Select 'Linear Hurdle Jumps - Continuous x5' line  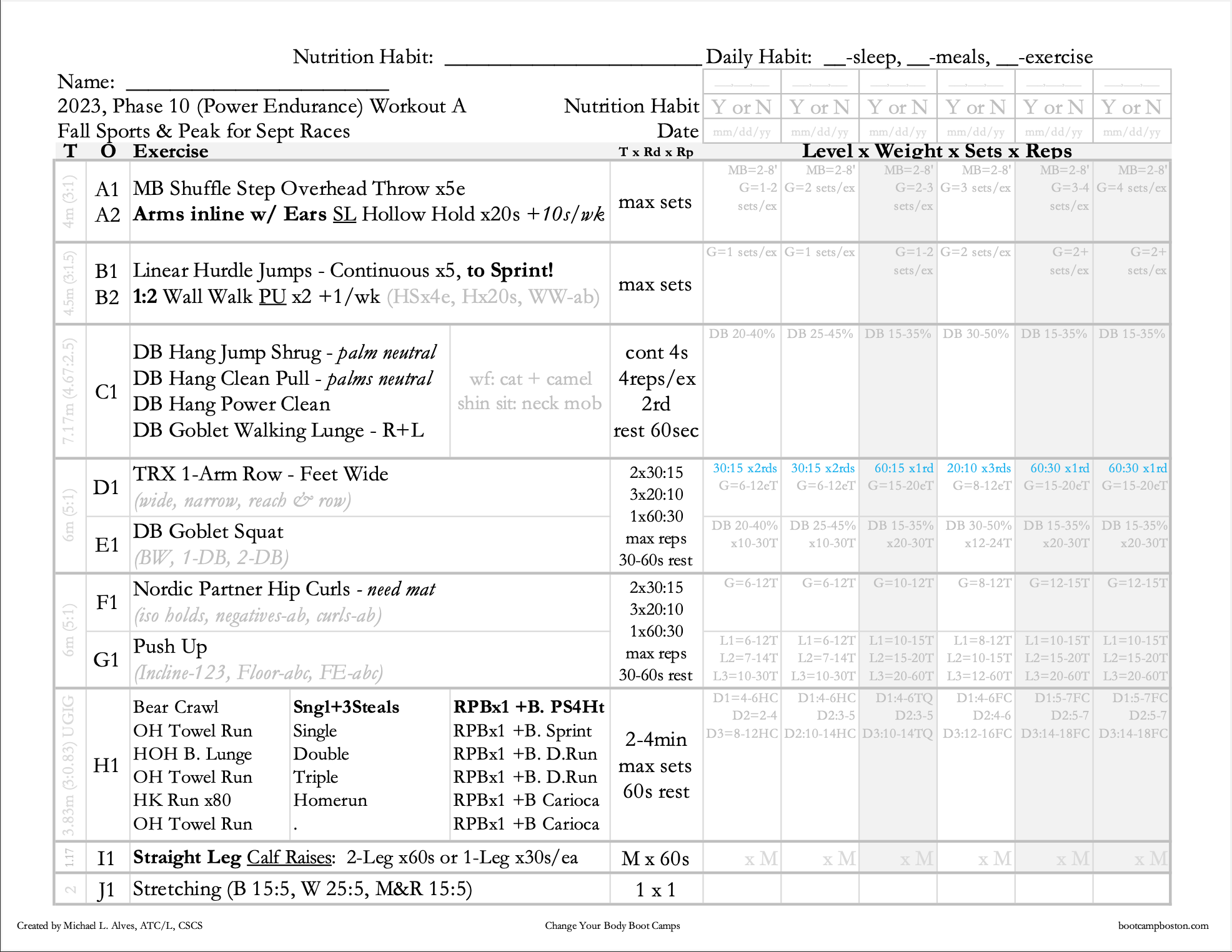(343, 270)
